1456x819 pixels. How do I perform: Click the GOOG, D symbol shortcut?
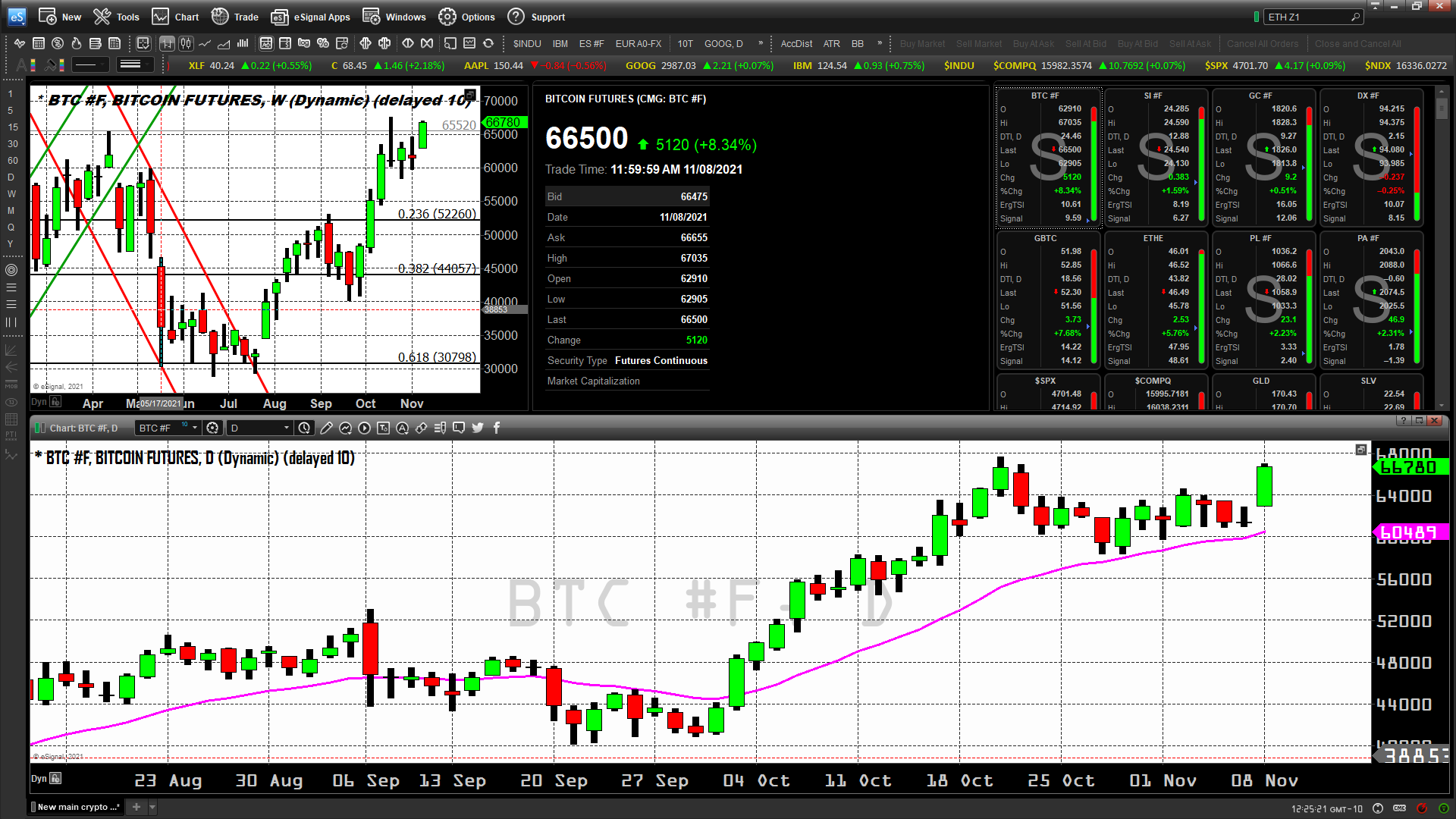(x=723, y=43)
